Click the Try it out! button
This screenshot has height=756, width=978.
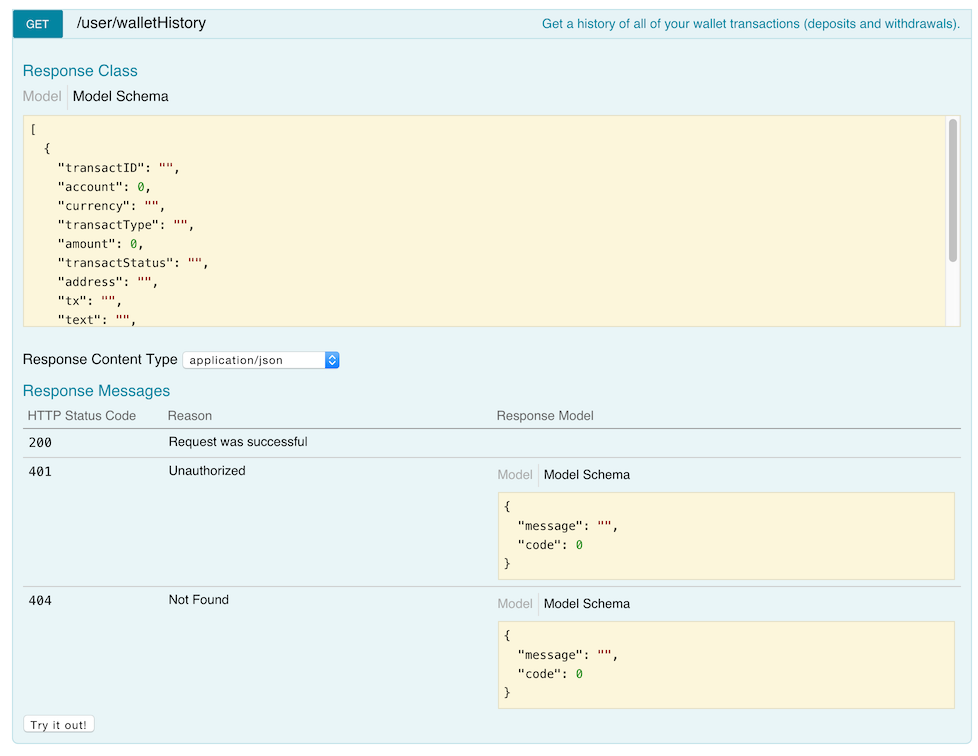[59, 724]
